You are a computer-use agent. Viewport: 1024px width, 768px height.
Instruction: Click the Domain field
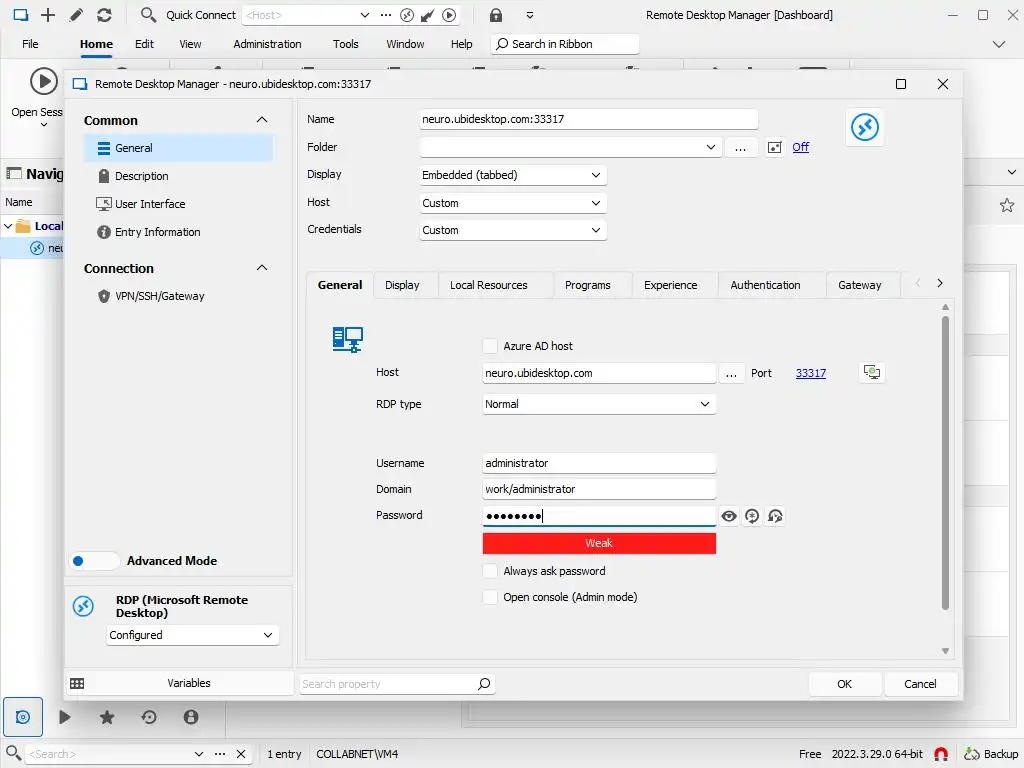click(599, 489)
